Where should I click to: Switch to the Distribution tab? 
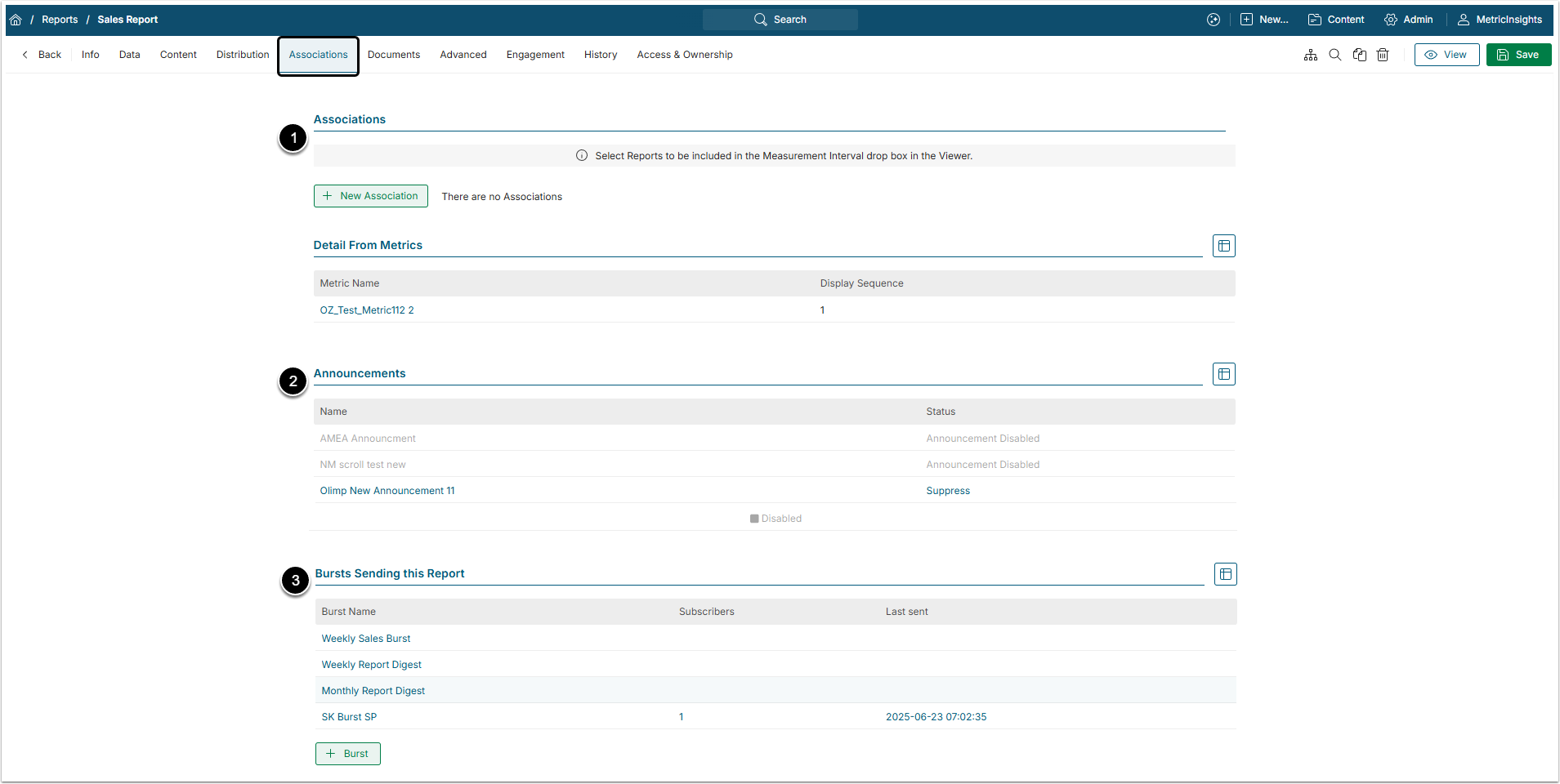243,55
